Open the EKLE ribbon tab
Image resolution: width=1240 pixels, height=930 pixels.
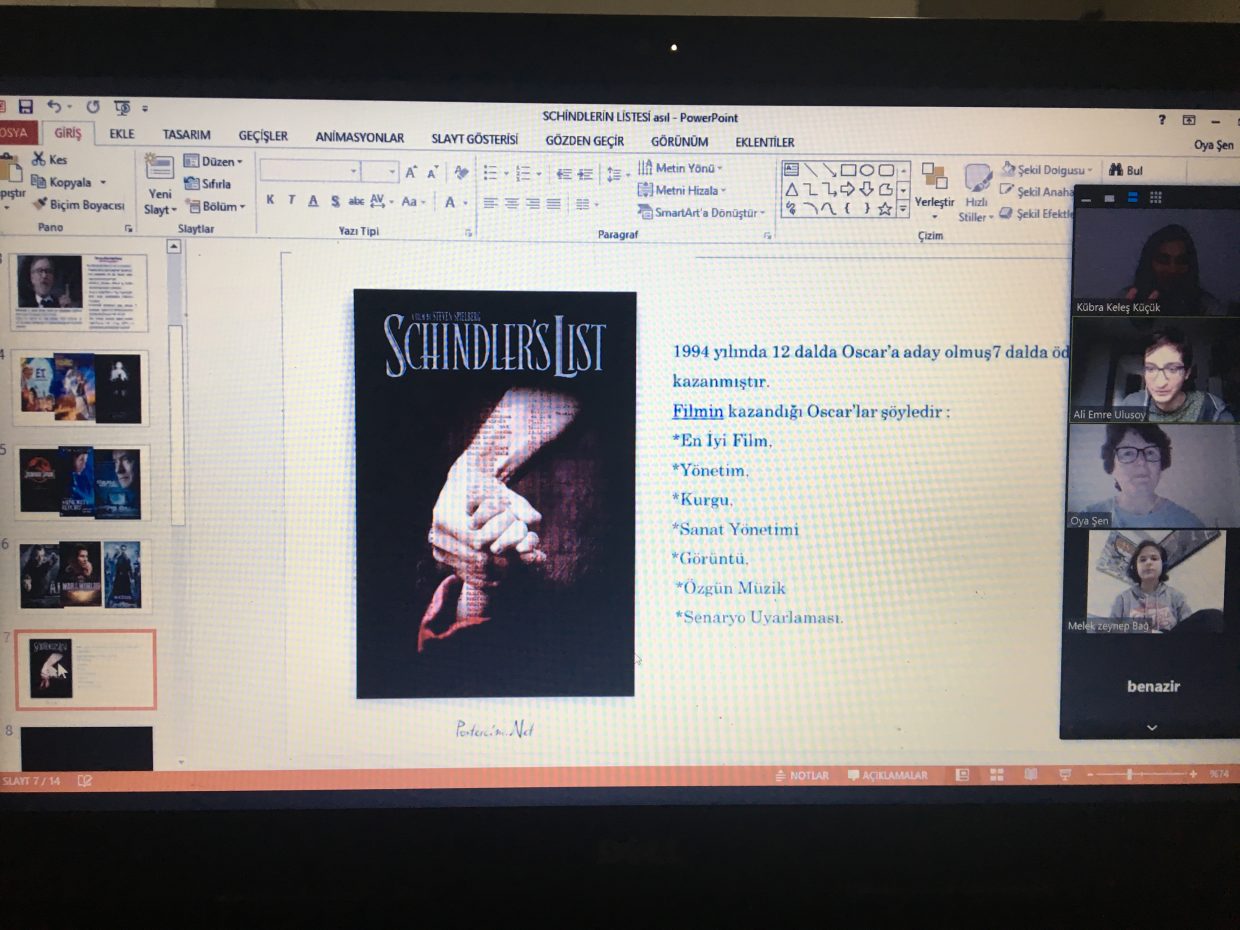coord(122,135)
